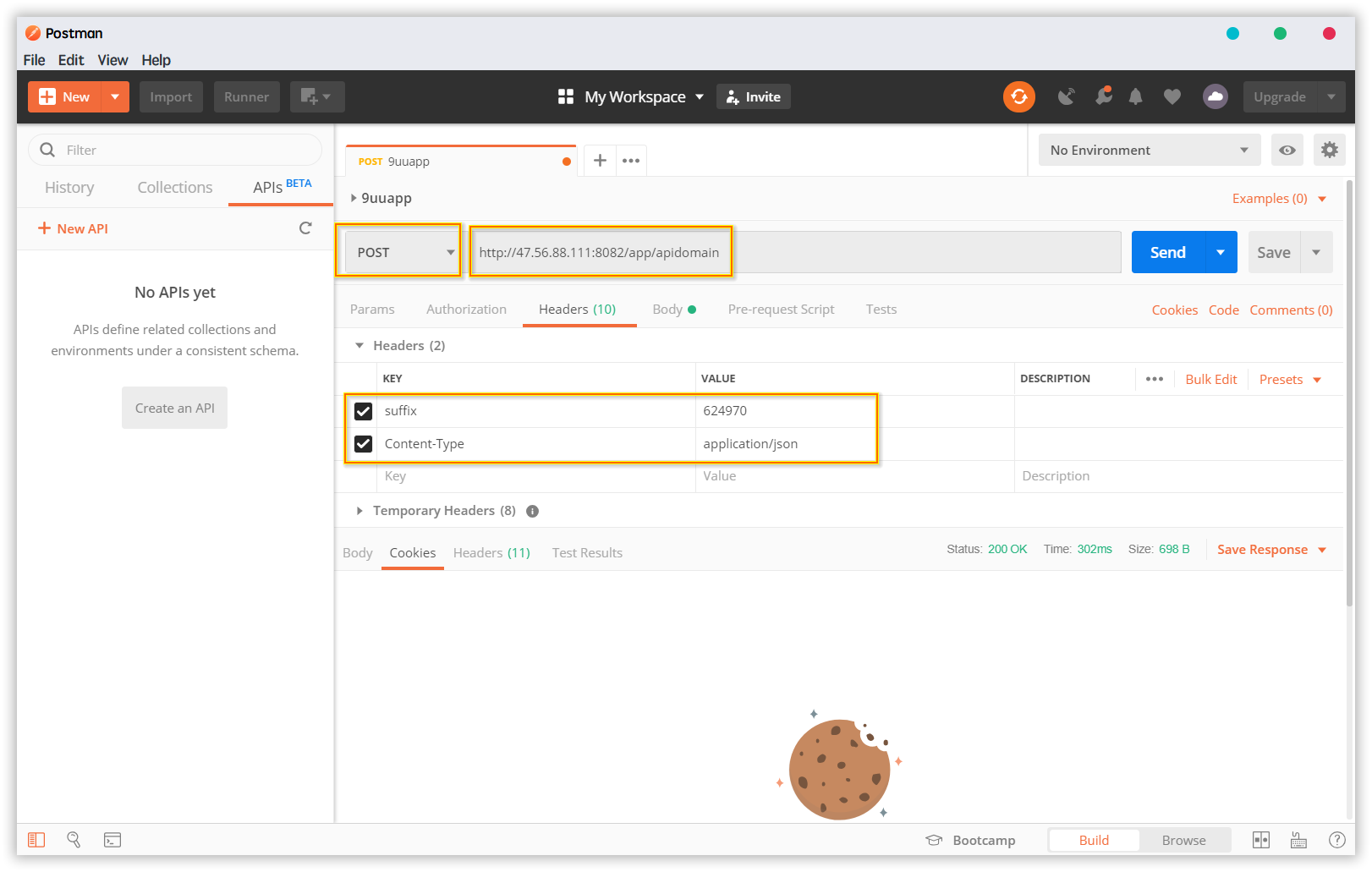The width and height of the screenshot is (1372, 872).
Task: Toggle the sidebar icon in status bar
Action: point(36,840)
